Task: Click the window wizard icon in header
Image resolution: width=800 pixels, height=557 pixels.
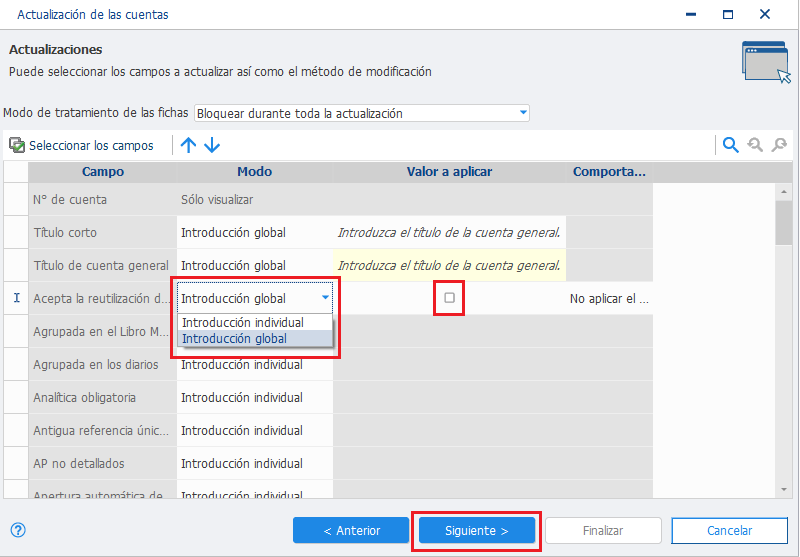Action: click(x=766, y=62)
